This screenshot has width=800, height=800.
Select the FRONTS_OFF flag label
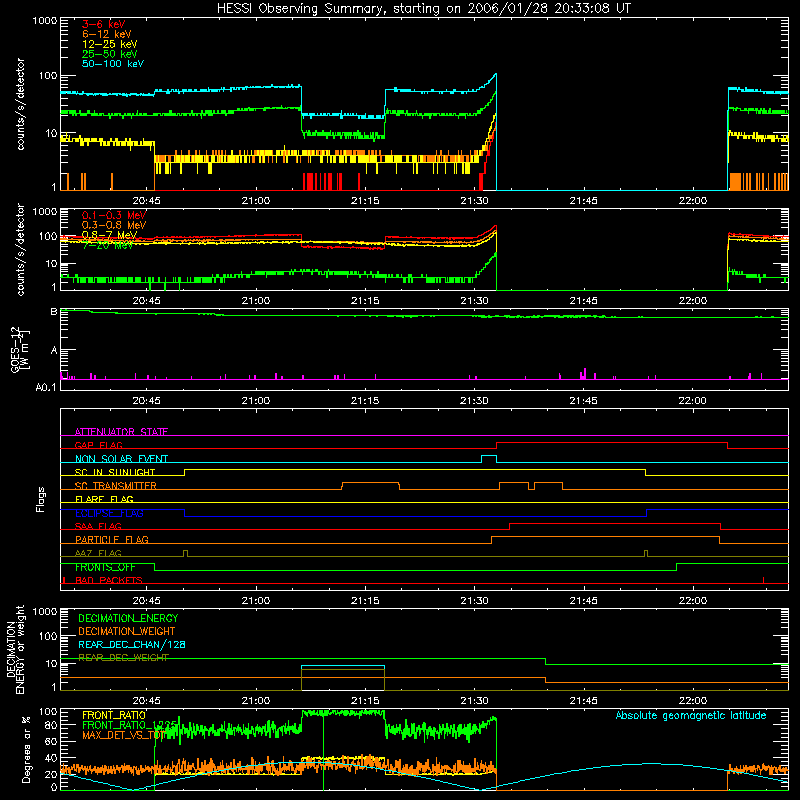pos(105,567)
